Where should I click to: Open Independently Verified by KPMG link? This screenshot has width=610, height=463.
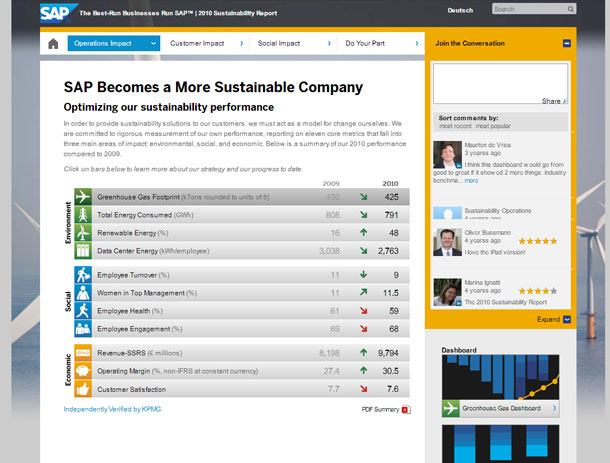pos(112,409)
